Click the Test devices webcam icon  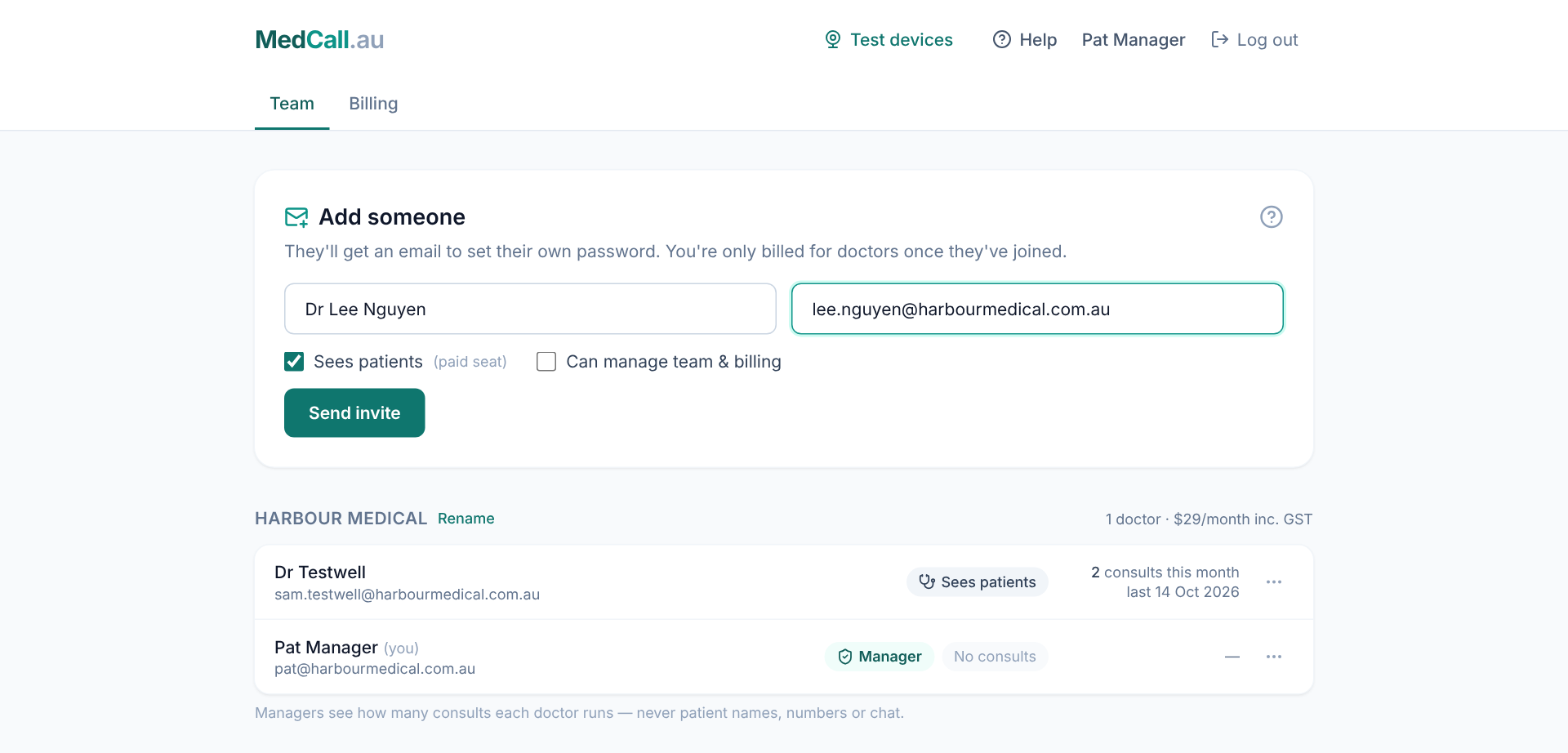[833, 39]
